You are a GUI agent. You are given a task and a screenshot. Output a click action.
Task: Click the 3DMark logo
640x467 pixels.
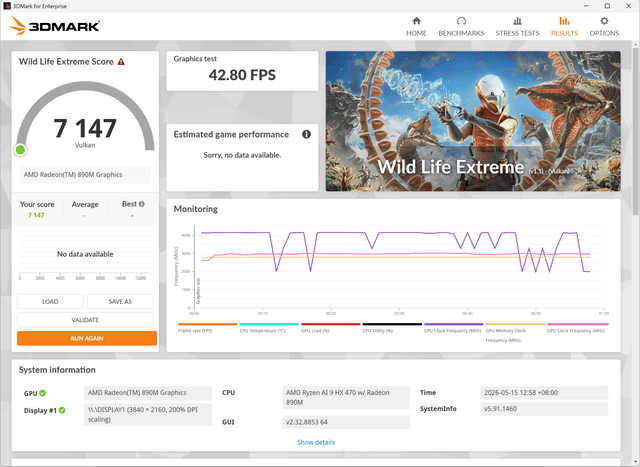click(x=54, y=26)
